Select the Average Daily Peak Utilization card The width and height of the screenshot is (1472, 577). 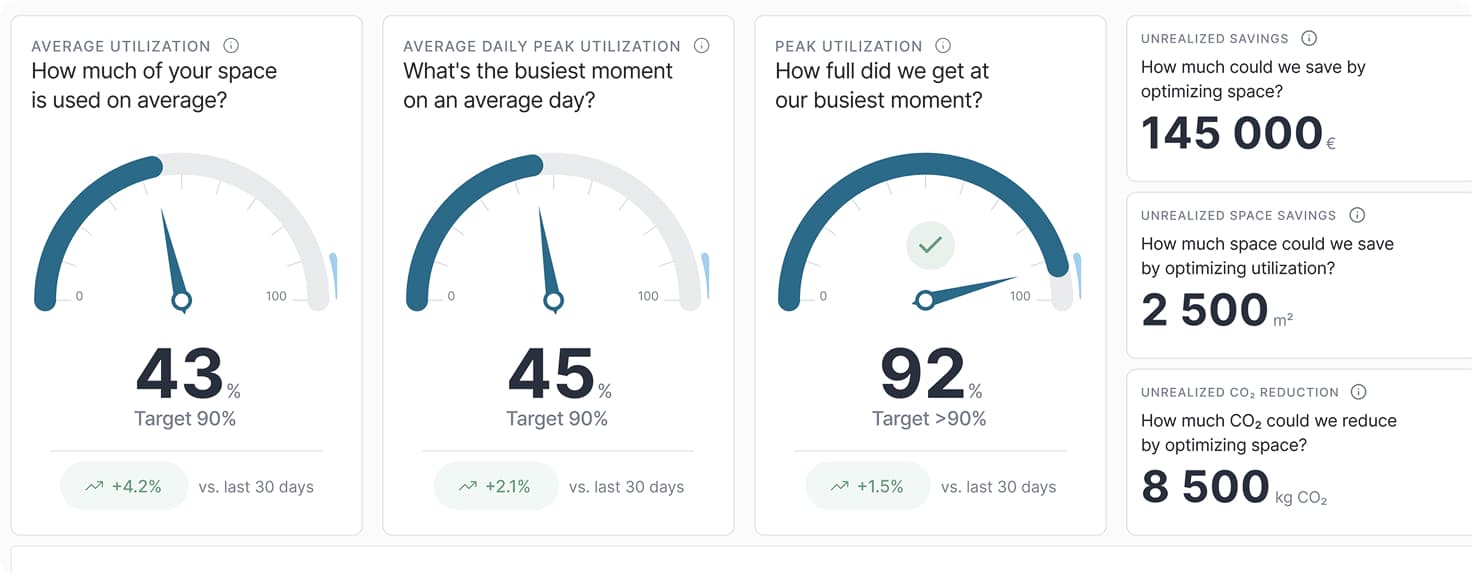pyautogui.click(x=557, y=270)
